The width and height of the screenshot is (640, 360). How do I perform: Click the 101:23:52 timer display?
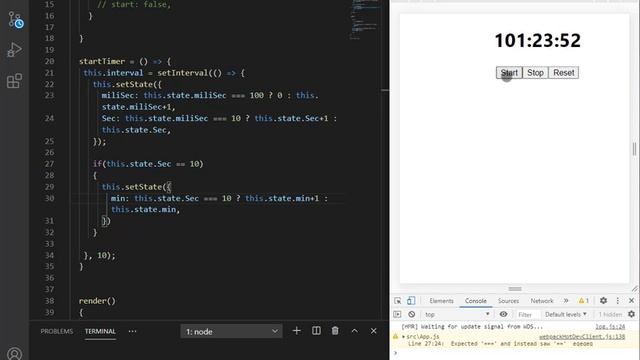click(x=538, y=40)
